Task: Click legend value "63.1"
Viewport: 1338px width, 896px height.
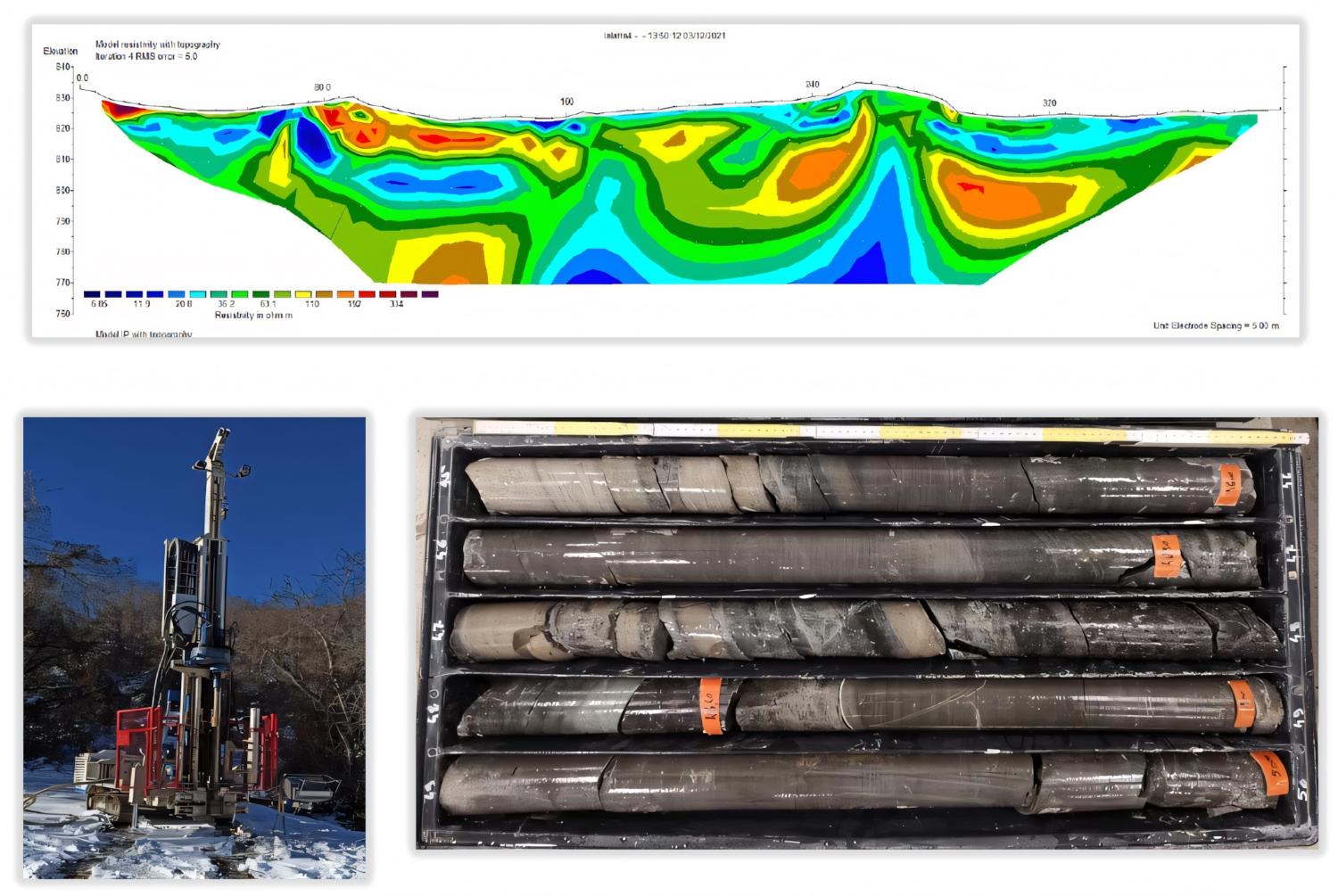Action: (268, 304)
